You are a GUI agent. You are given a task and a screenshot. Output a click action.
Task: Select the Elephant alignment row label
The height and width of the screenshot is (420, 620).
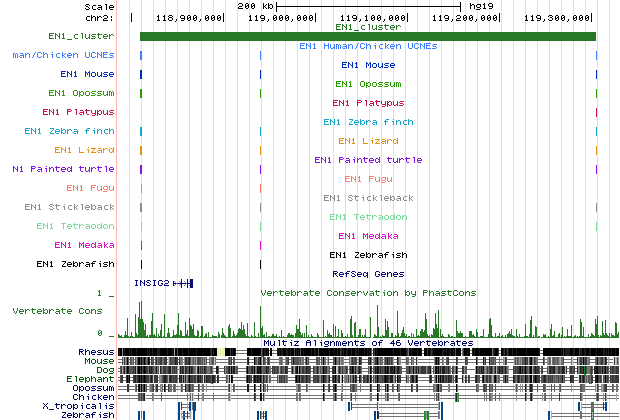[x=92, y=379]
